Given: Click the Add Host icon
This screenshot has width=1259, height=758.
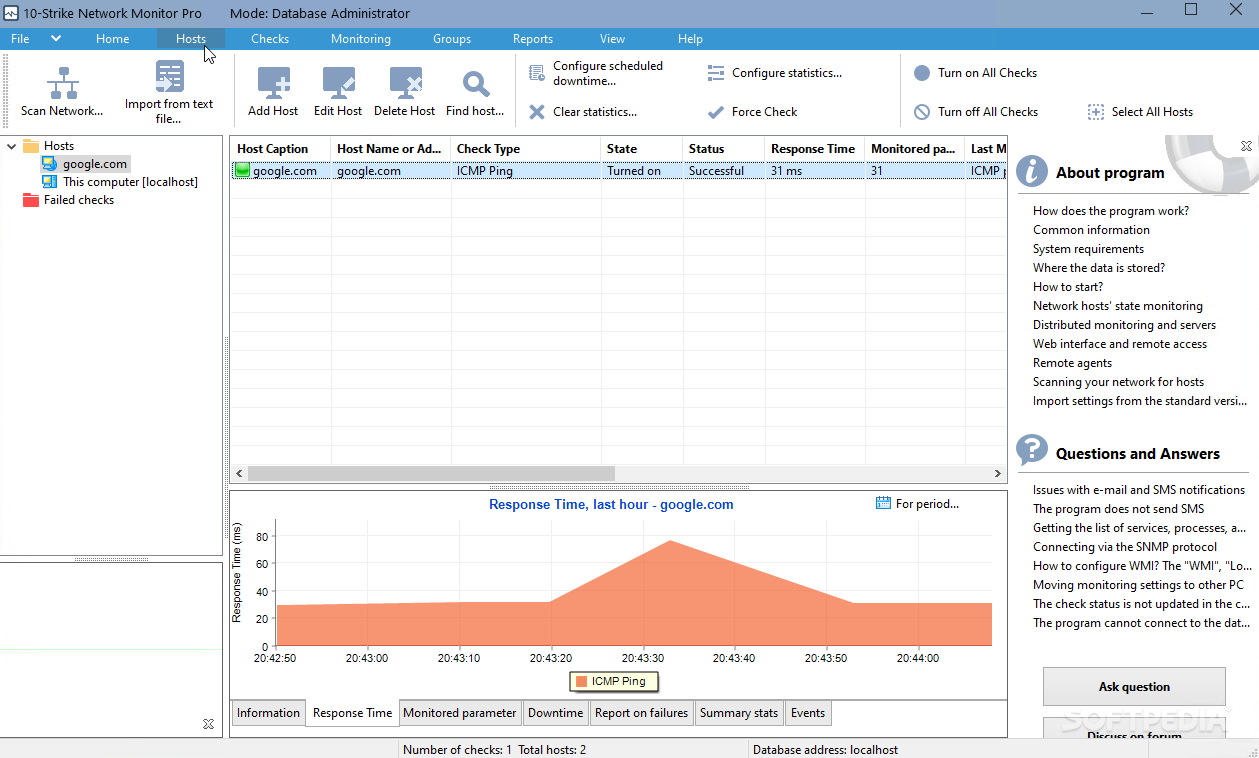Looking at the screenshot, I should pyautogui.click(x=273, y=83).
